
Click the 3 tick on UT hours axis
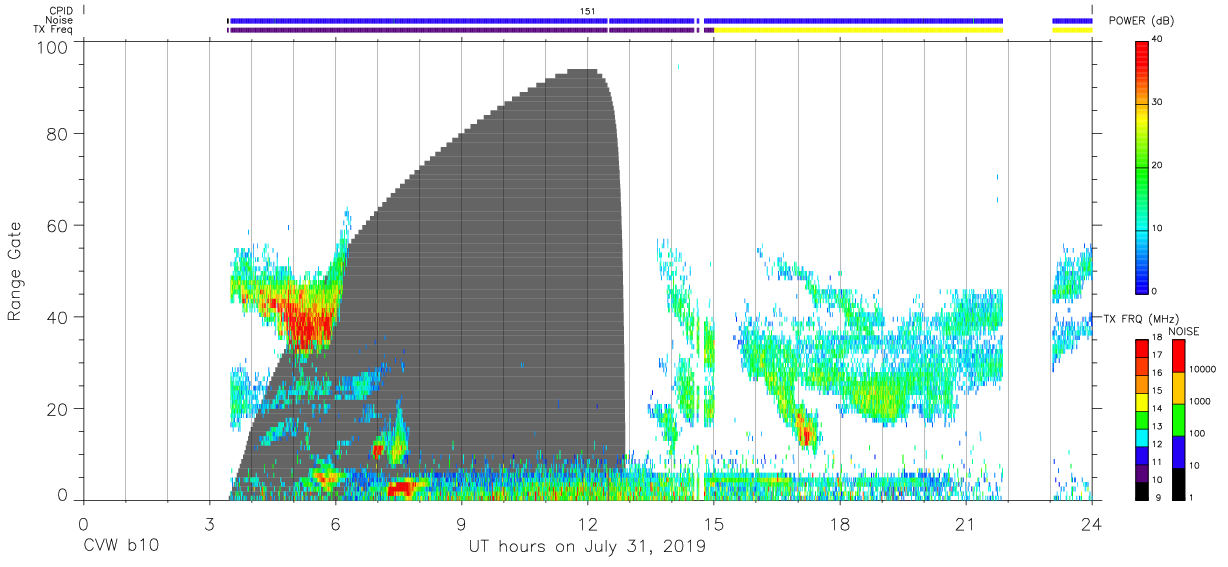[209, 522]
